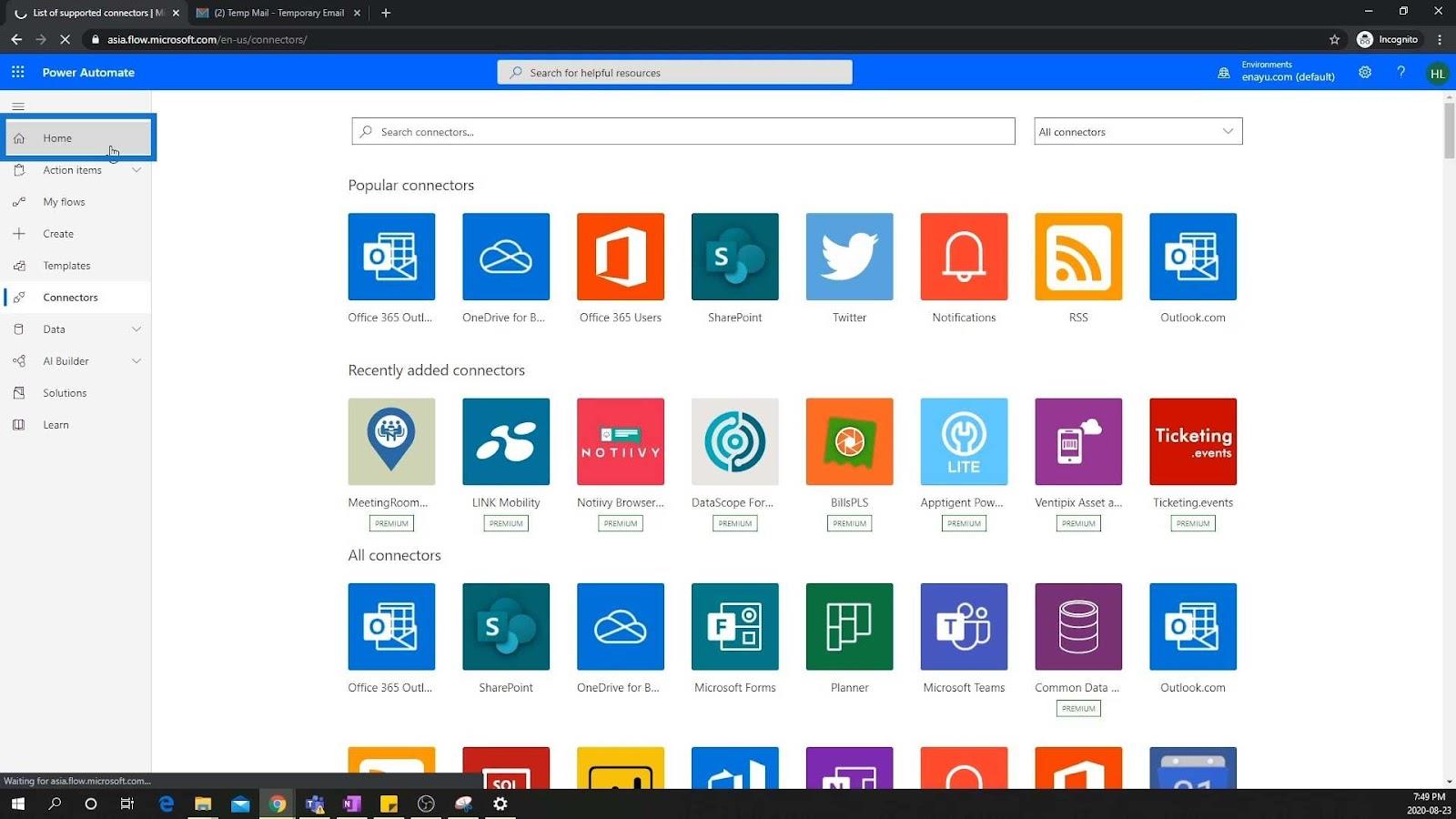This screenshot has height=819, width=1456.
Task: Open the app launcher waffle icon
Action: [18, 72]
